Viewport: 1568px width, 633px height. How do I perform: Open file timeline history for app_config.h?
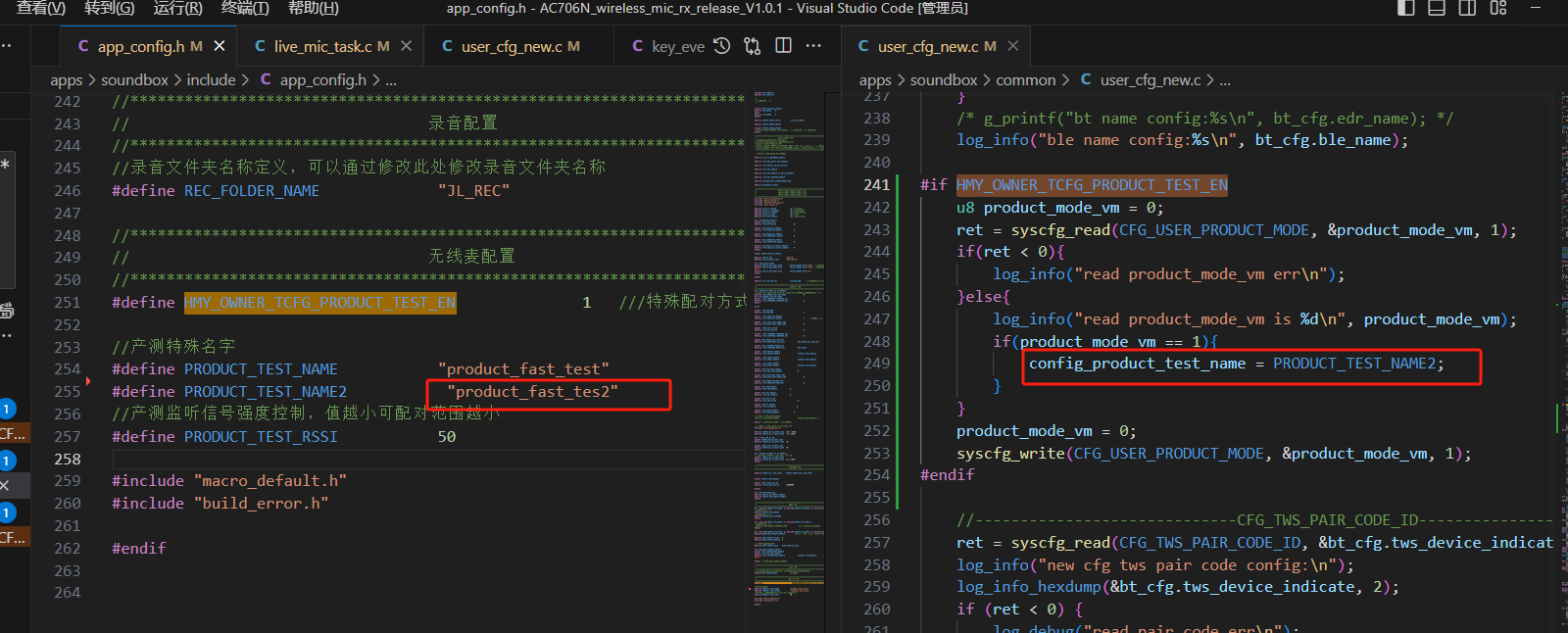(722, 46)
